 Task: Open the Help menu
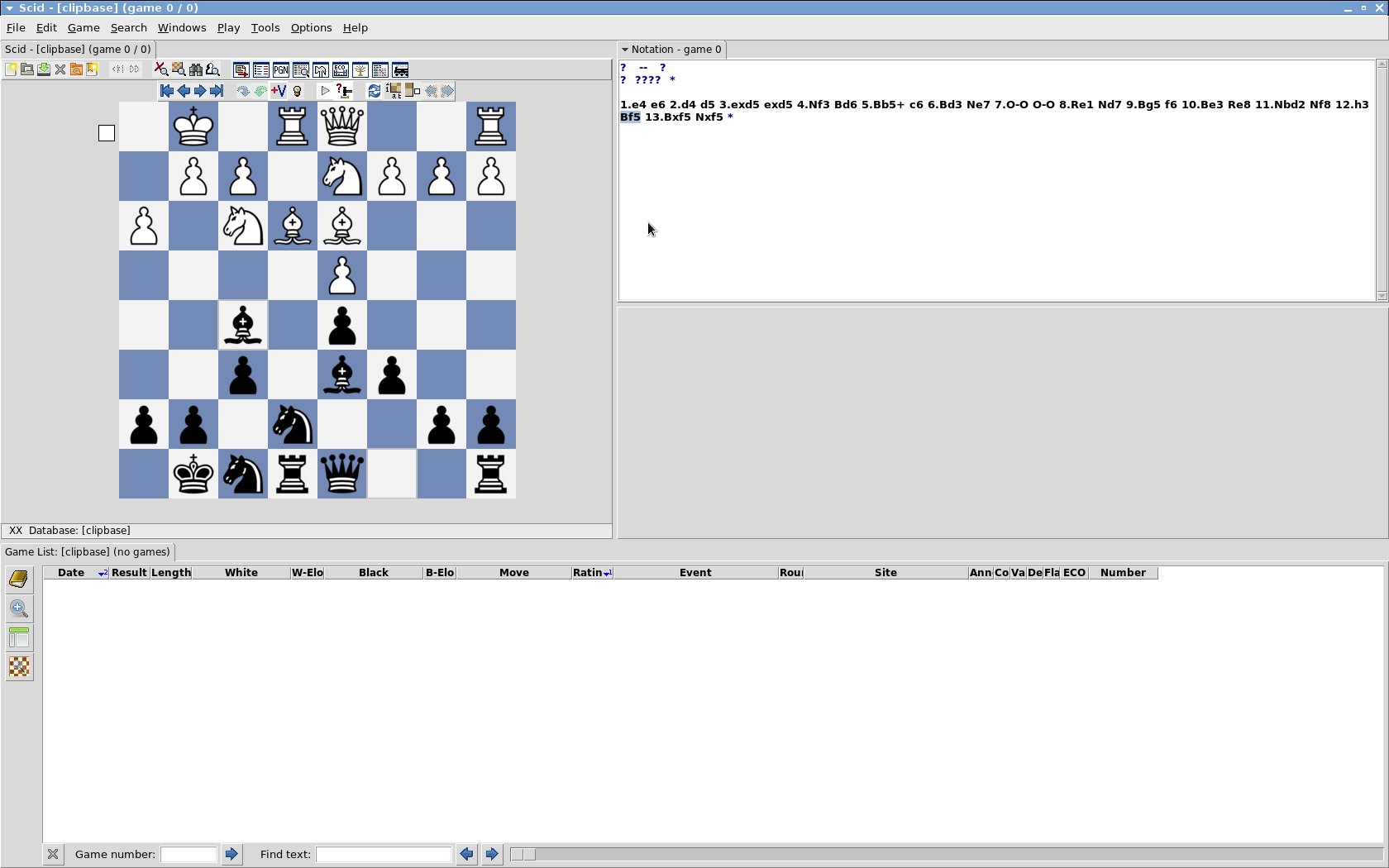pos(356,27)
